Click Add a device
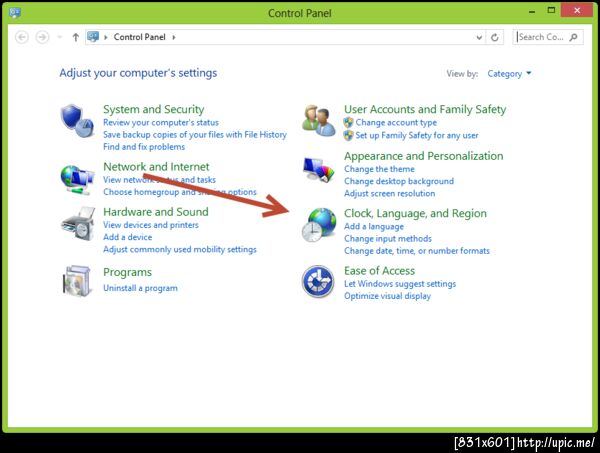Screen dimensions: 600x453 (128, 237)
